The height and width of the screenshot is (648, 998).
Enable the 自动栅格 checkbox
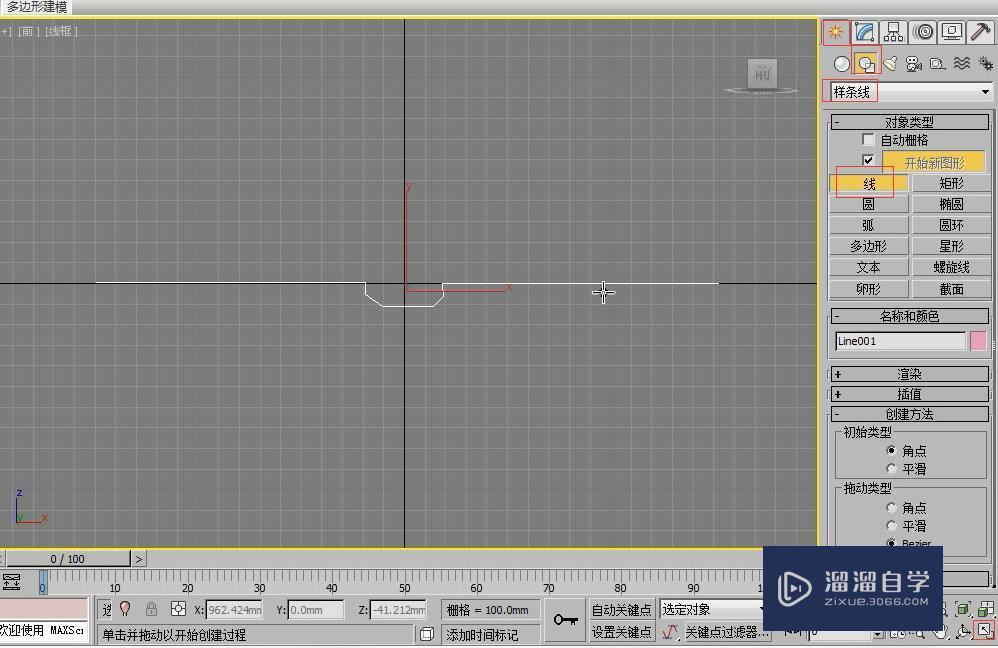click(x=868, y=139)
